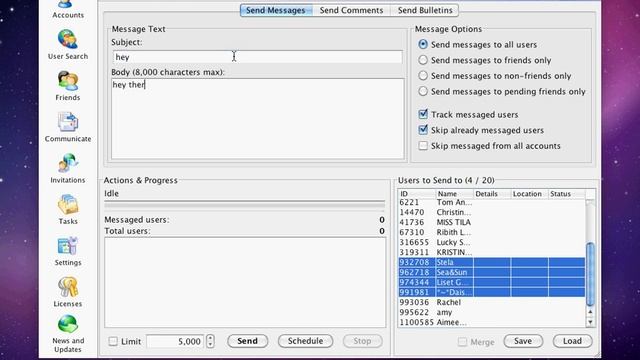Switch to the Send Messages tab
Screen dimensions: 640x360
[x=276, y=10]
